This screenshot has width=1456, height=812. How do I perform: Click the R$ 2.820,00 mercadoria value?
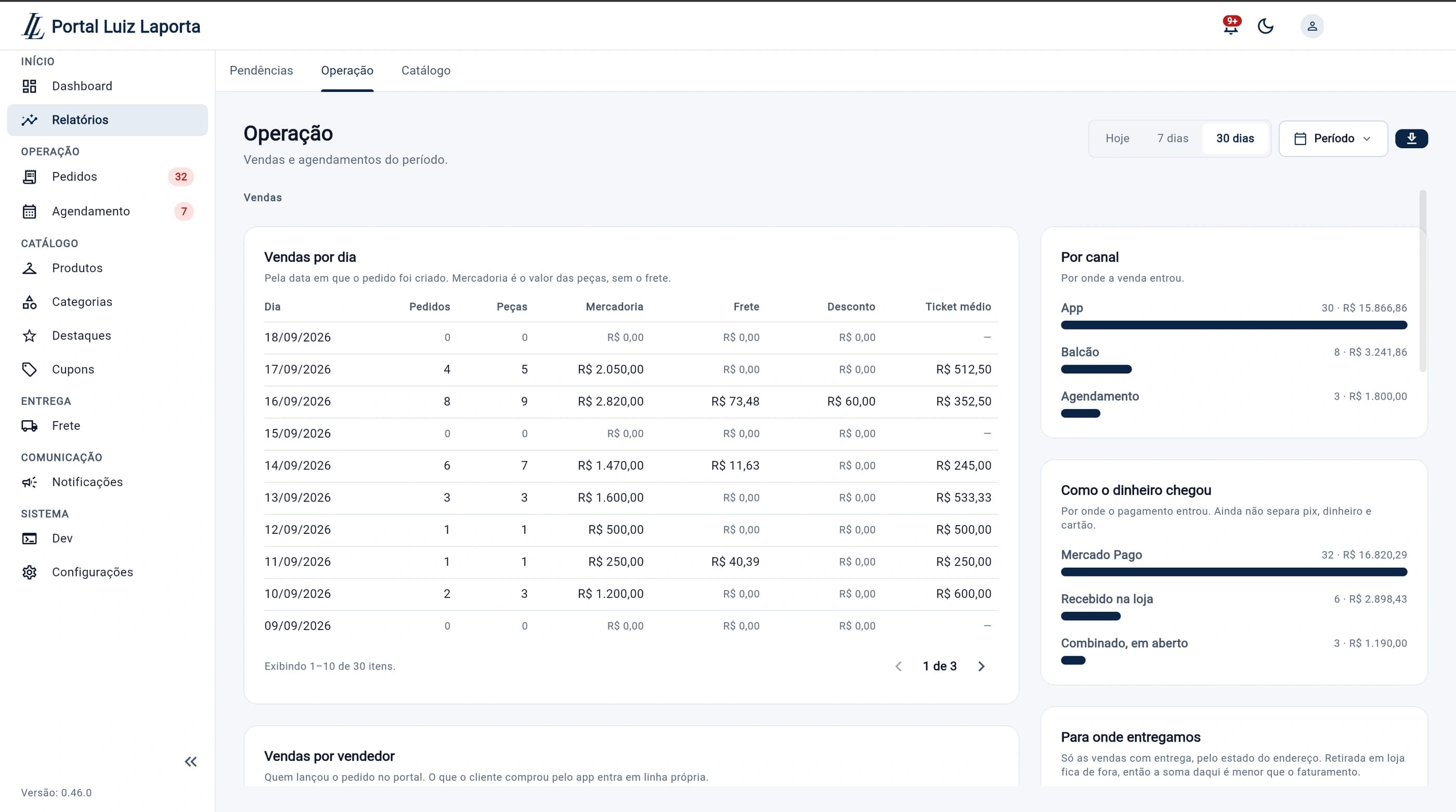pyautogui.click(x=610, y=402)
